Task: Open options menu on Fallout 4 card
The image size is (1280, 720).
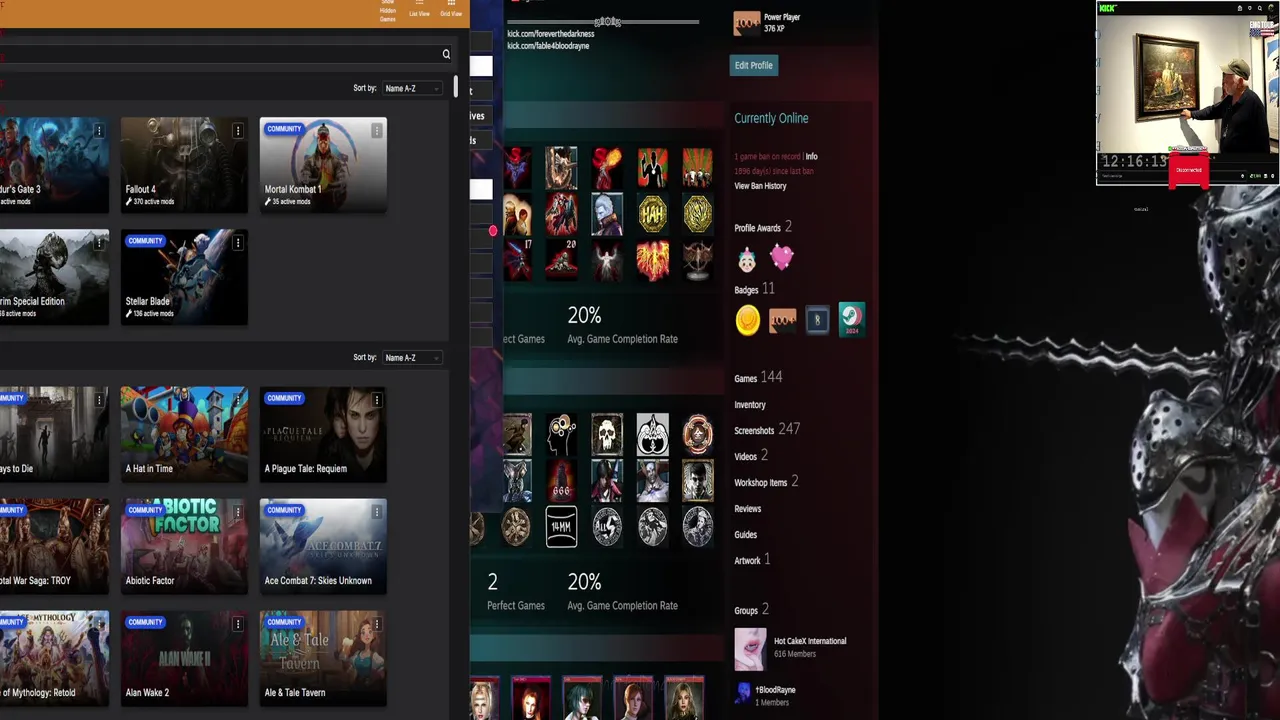Action: click(x=237, y=131)
